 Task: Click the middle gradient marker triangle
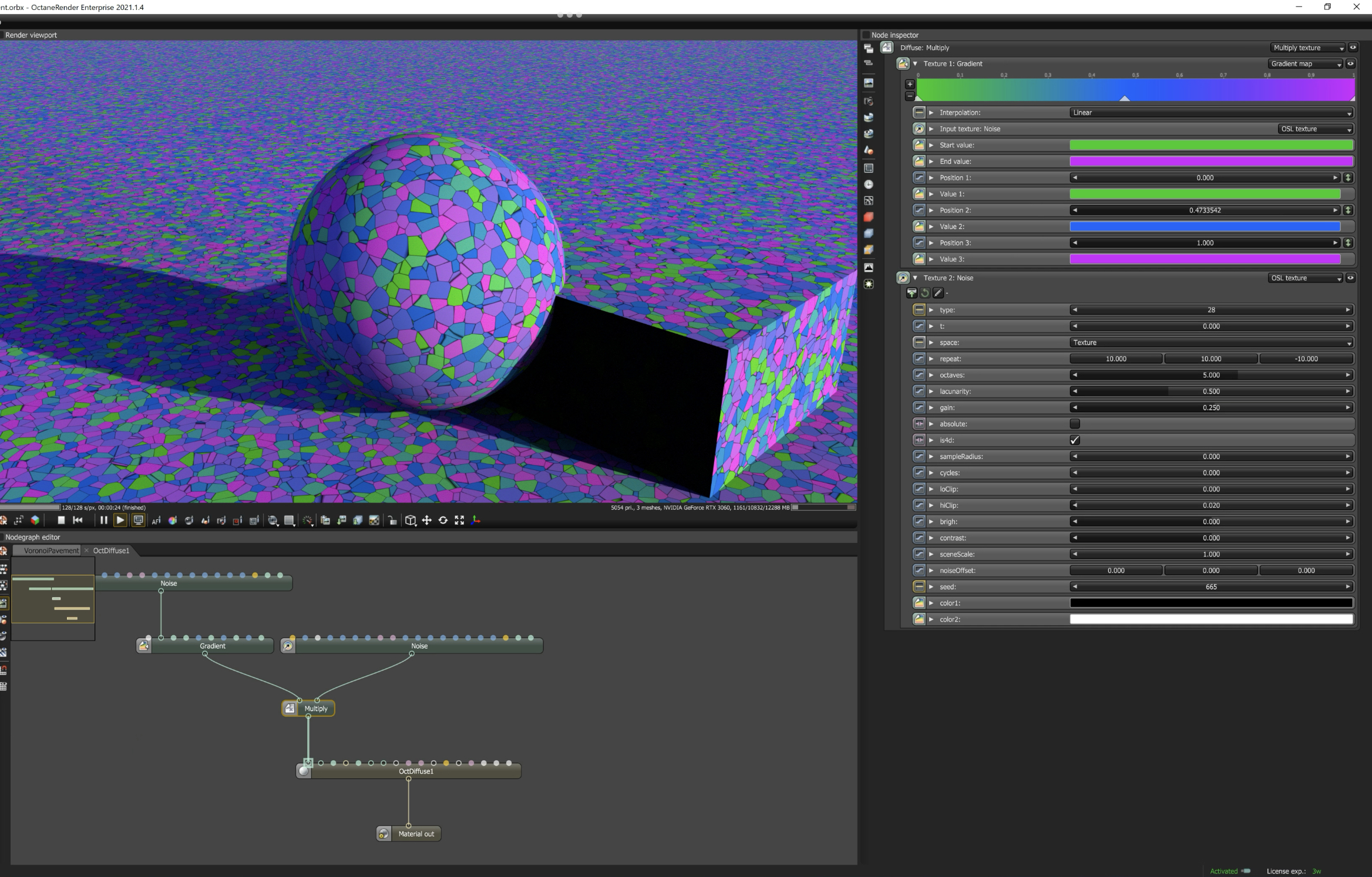click(1124, 99)
